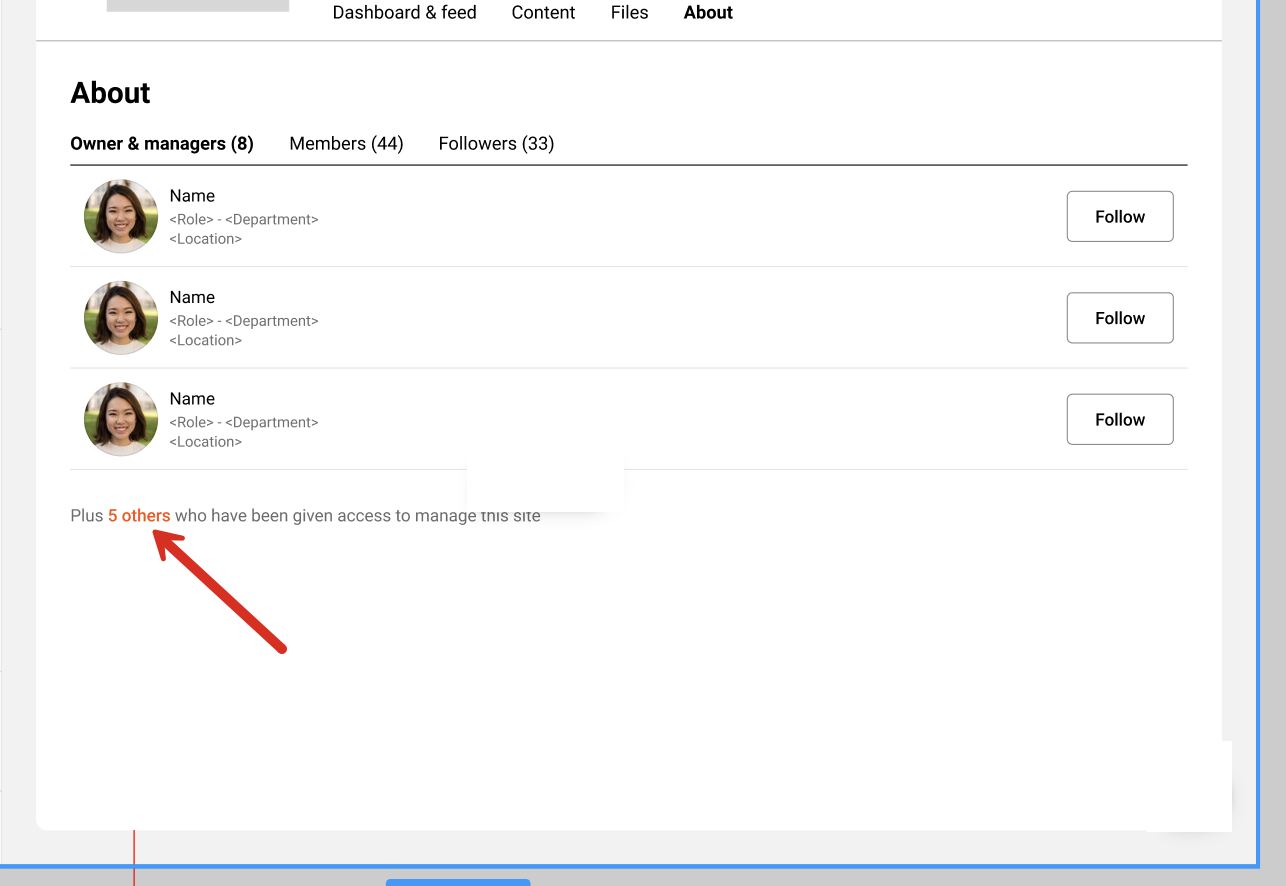
Task: Show the Members (44) list
Action: click(x=346, y=144)
